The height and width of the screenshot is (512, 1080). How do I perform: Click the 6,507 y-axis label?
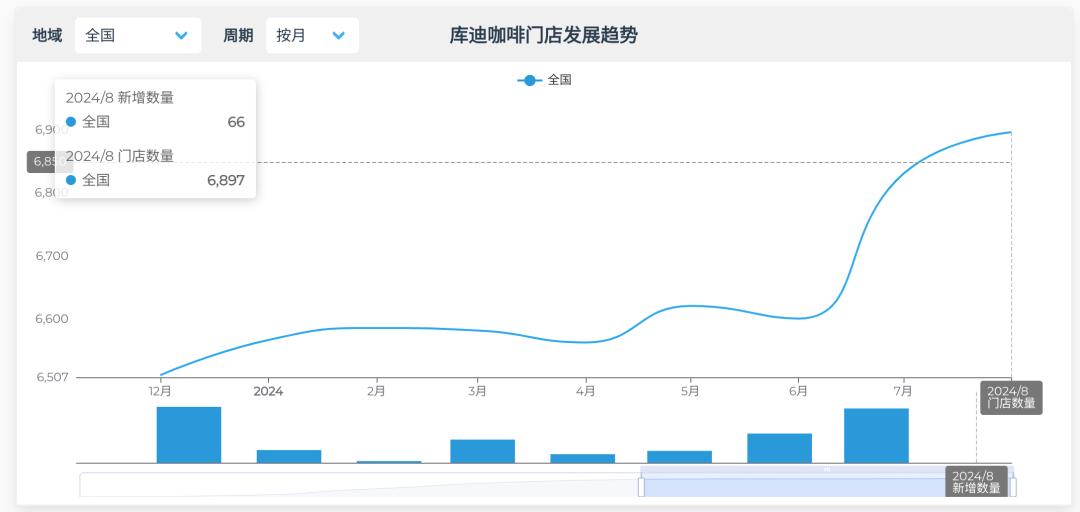tap(52, 378)
